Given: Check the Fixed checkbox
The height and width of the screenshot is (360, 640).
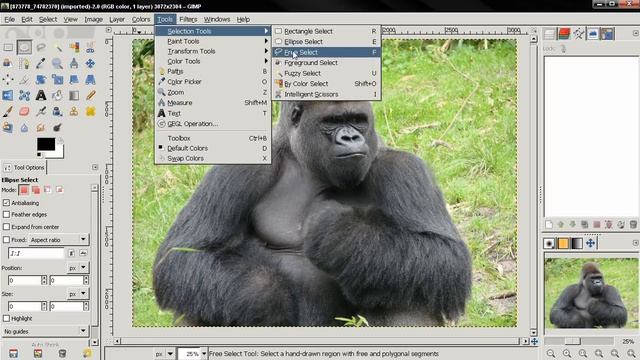Looking at the screenshot, I should (x=6, y=240).
